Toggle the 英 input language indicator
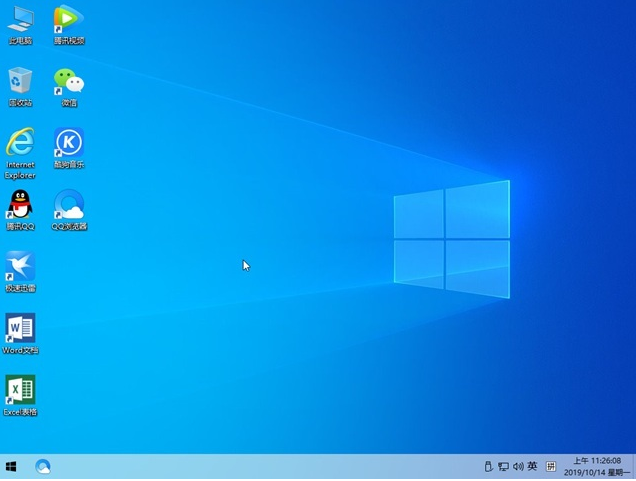Viewport: 636px width, 481px height. click(x=533, y=467)
